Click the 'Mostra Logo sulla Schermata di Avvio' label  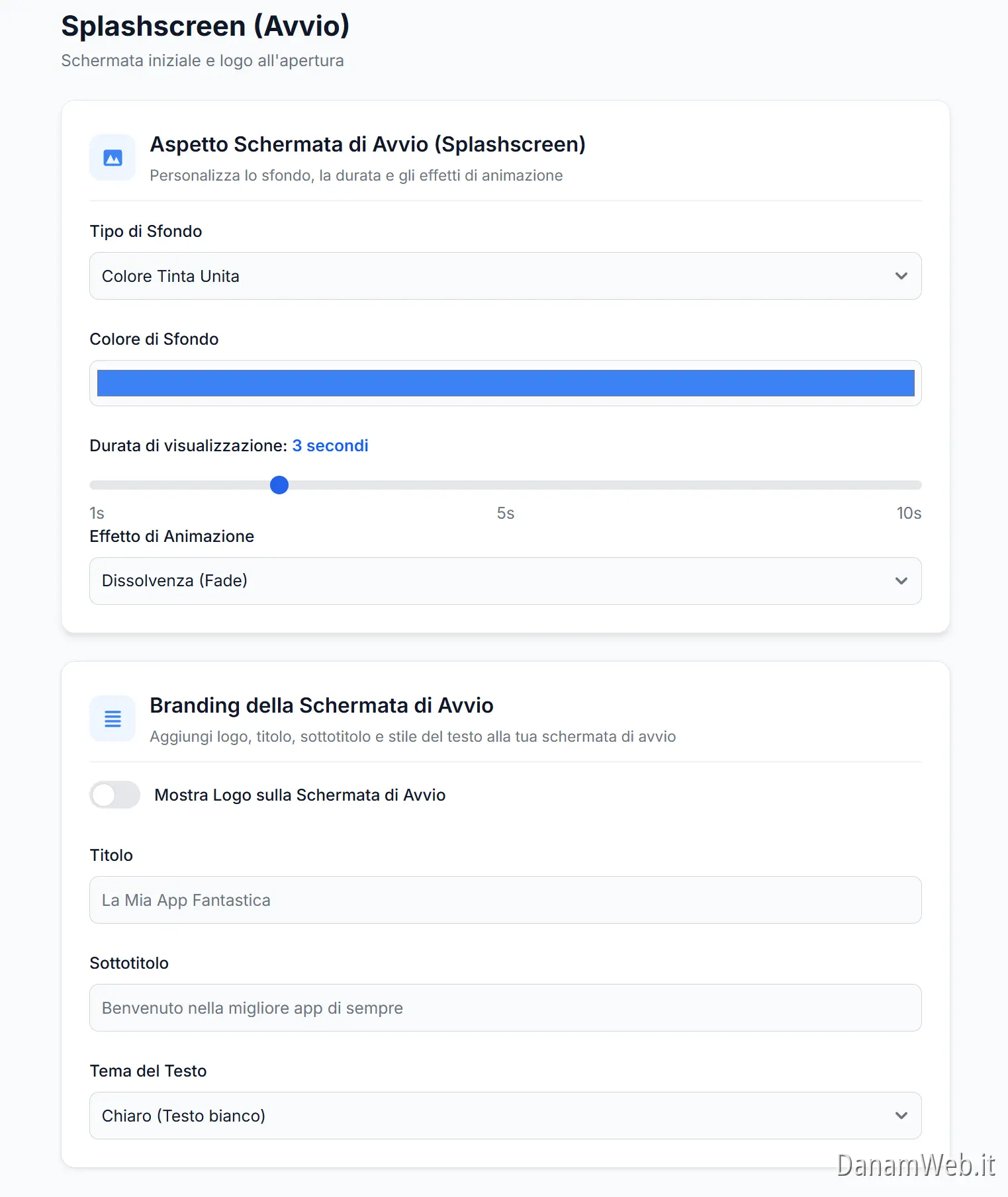pos(299,795)
